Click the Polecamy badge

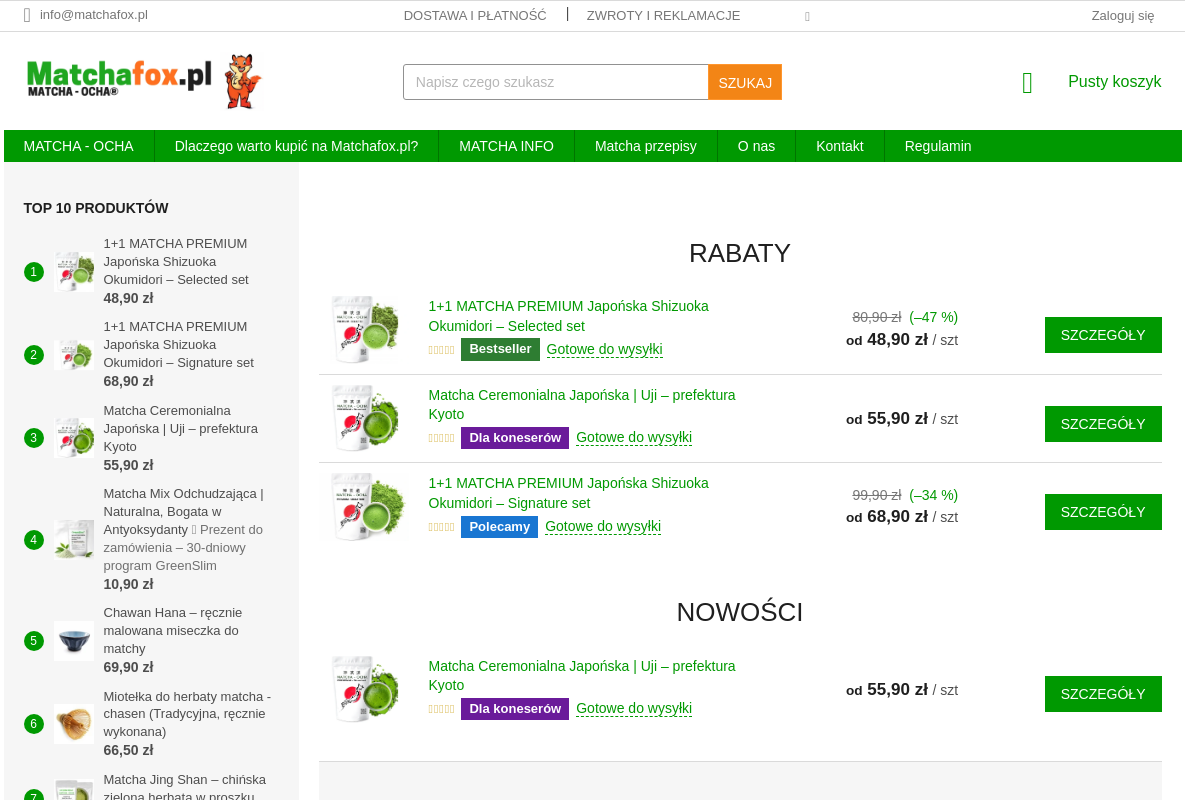point(499,527)
